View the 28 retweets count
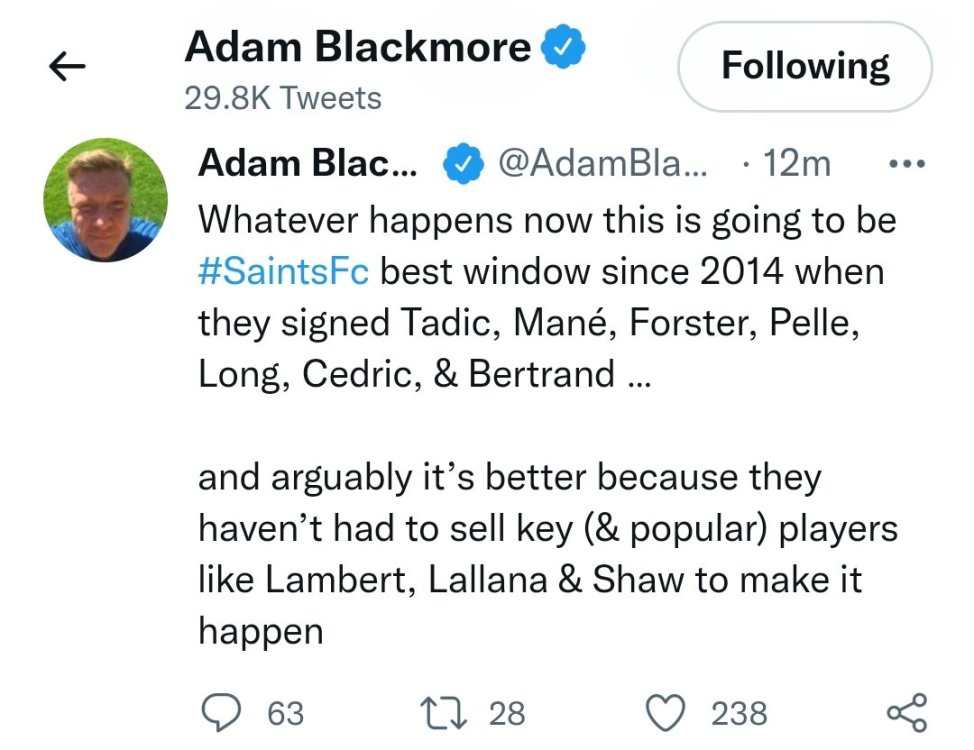Viewport: 974px width, 750px height. (507, 713)
